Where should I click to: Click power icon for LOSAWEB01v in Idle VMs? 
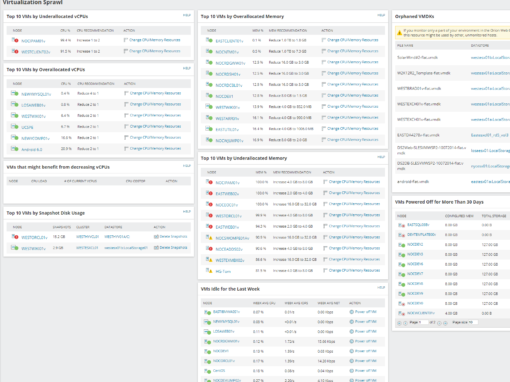(351, 331)
